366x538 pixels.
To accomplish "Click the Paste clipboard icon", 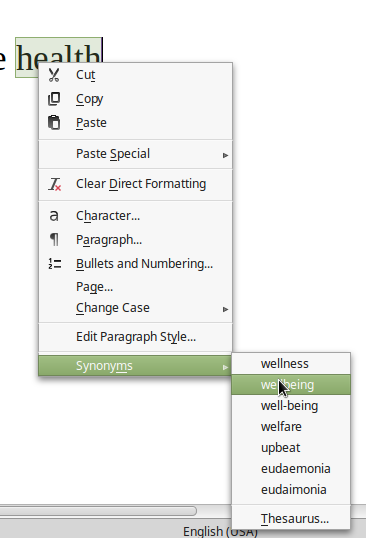I will [x=54, y=122].
